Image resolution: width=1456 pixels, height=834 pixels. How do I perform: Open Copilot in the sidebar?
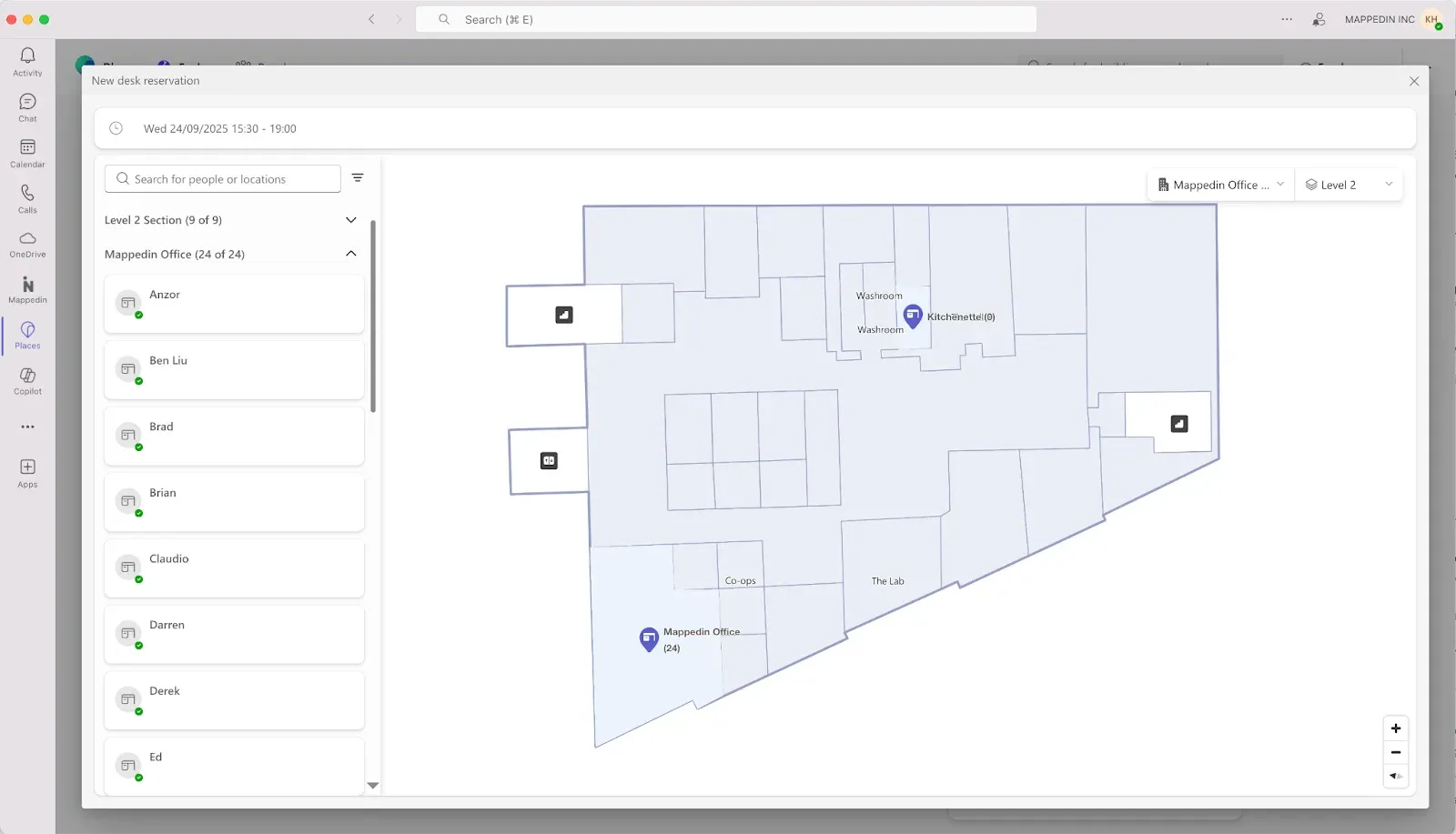coord(27,380)
